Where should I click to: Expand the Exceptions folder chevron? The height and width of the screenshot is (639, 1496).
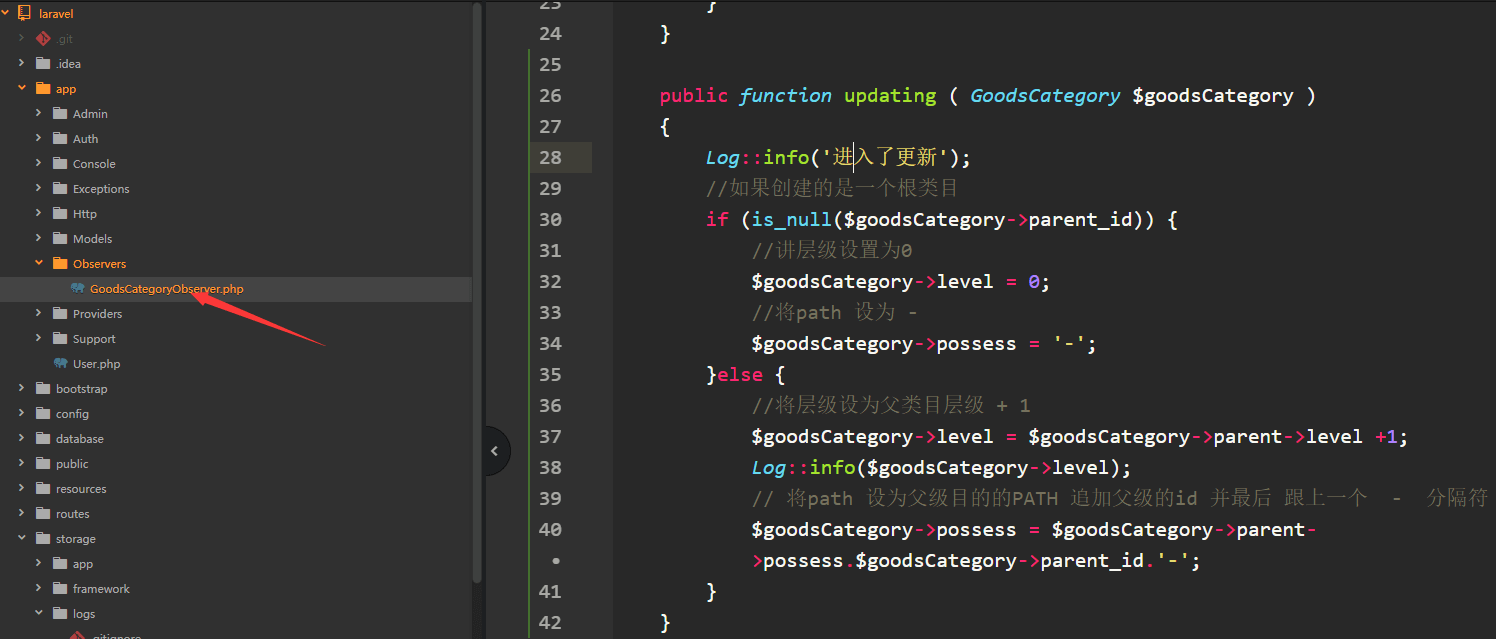(38, 188)
